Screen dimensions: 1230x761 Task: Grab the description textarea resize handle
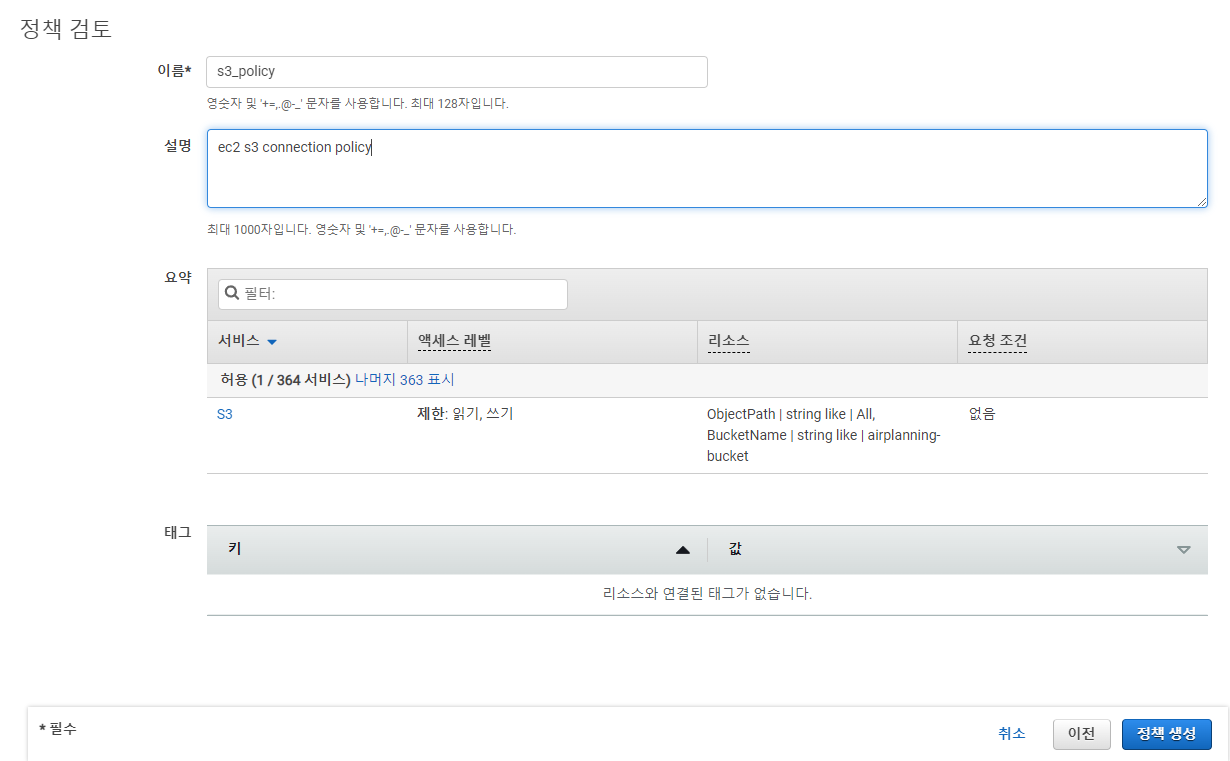point(1201,201)
